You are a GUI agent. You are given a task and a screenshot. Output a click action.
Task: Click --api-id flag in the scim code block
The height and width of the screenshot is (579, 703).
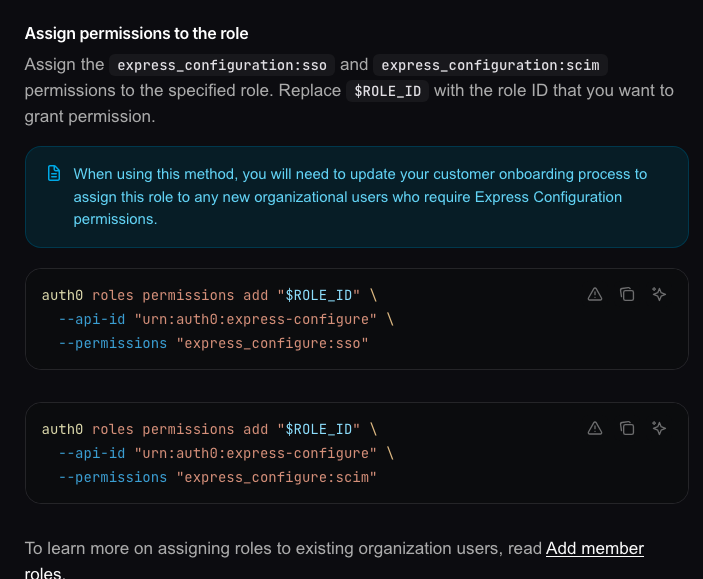(92, 453)
